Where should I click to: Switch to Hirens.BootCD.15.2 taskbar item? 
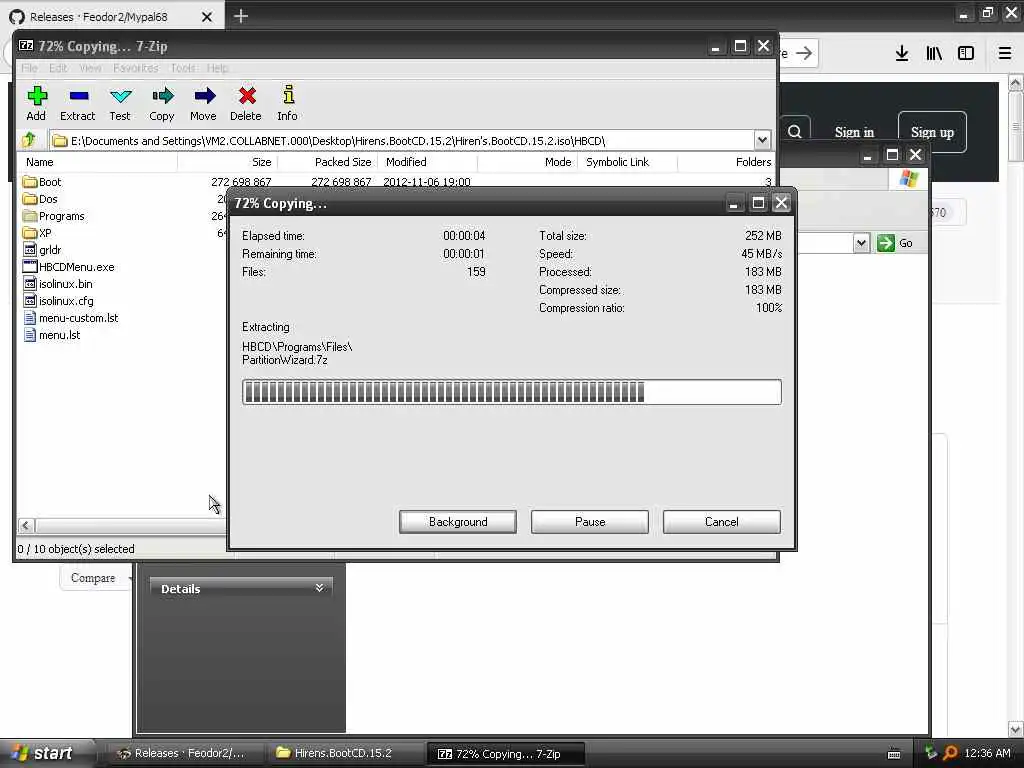click(344, 753)
